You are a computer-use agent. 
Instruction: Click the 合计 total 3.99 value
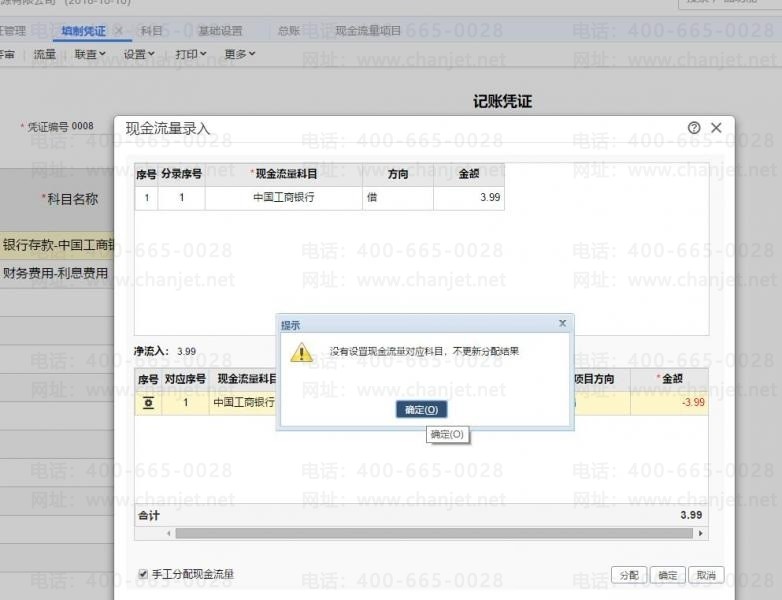(x=691, y=515)
